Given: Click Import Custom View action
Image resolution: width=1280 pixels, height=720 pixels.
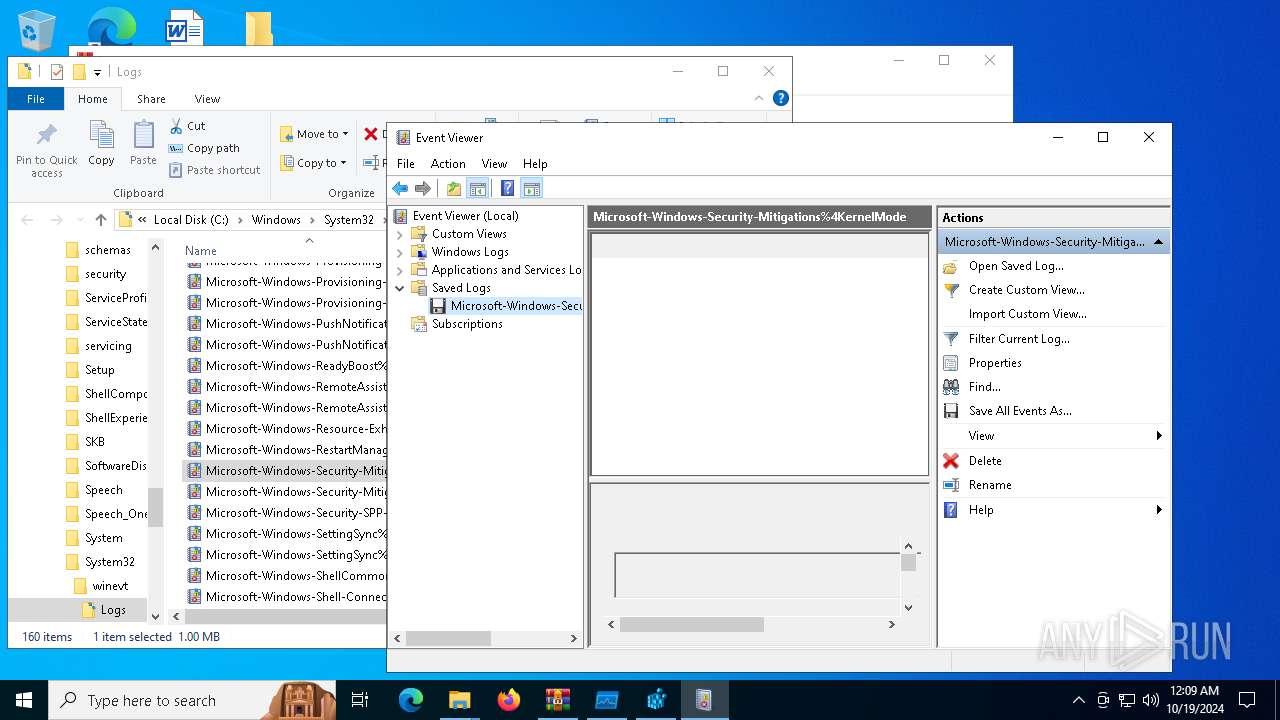Looking at the screenshot, I should pyautogui.click(x=1027, y=314).
